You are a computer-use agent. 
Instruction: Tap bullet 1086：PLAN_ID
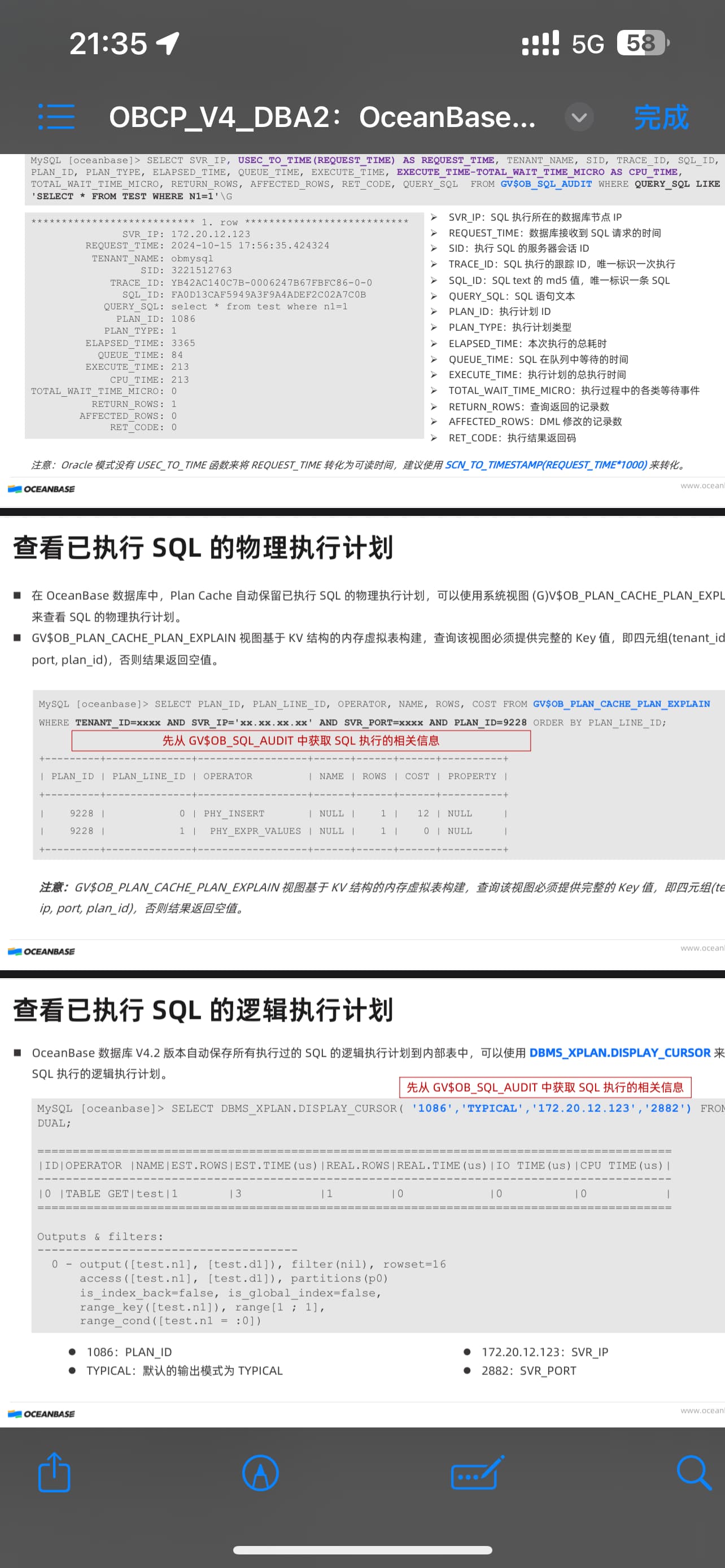coord(120,1352)
